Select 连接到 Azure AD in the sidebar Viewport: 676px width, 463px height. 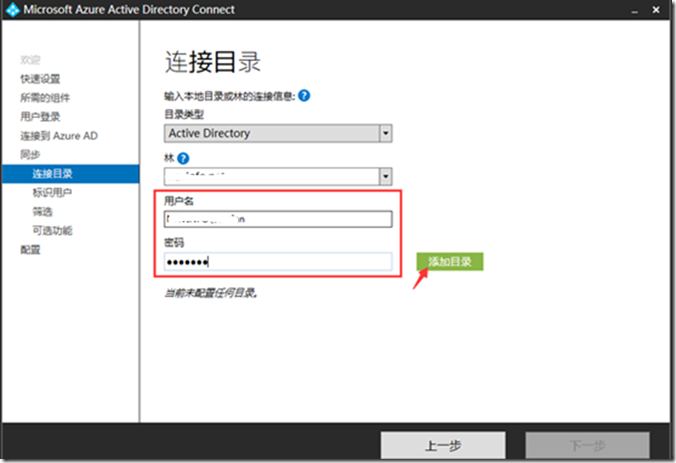click(x=59, y=136)
